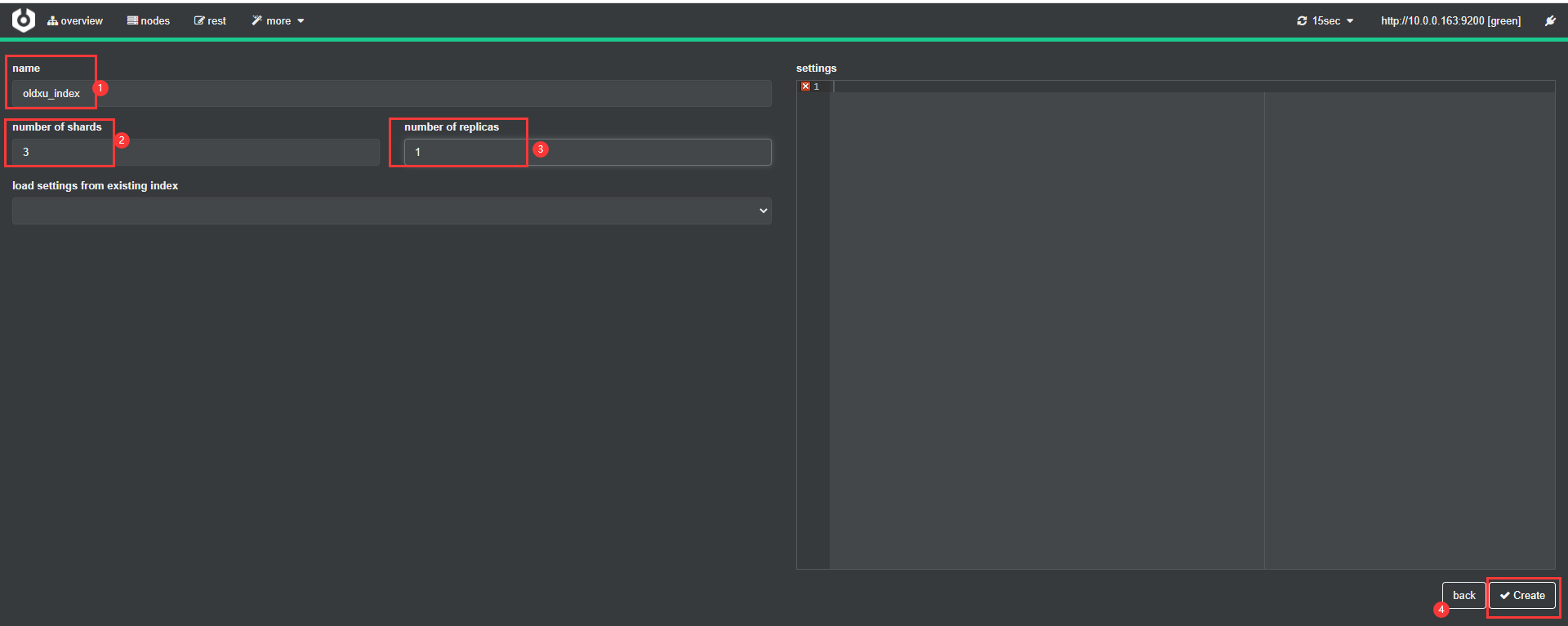Click the number of shards field

pyautogui.click(x=196, y=152)
